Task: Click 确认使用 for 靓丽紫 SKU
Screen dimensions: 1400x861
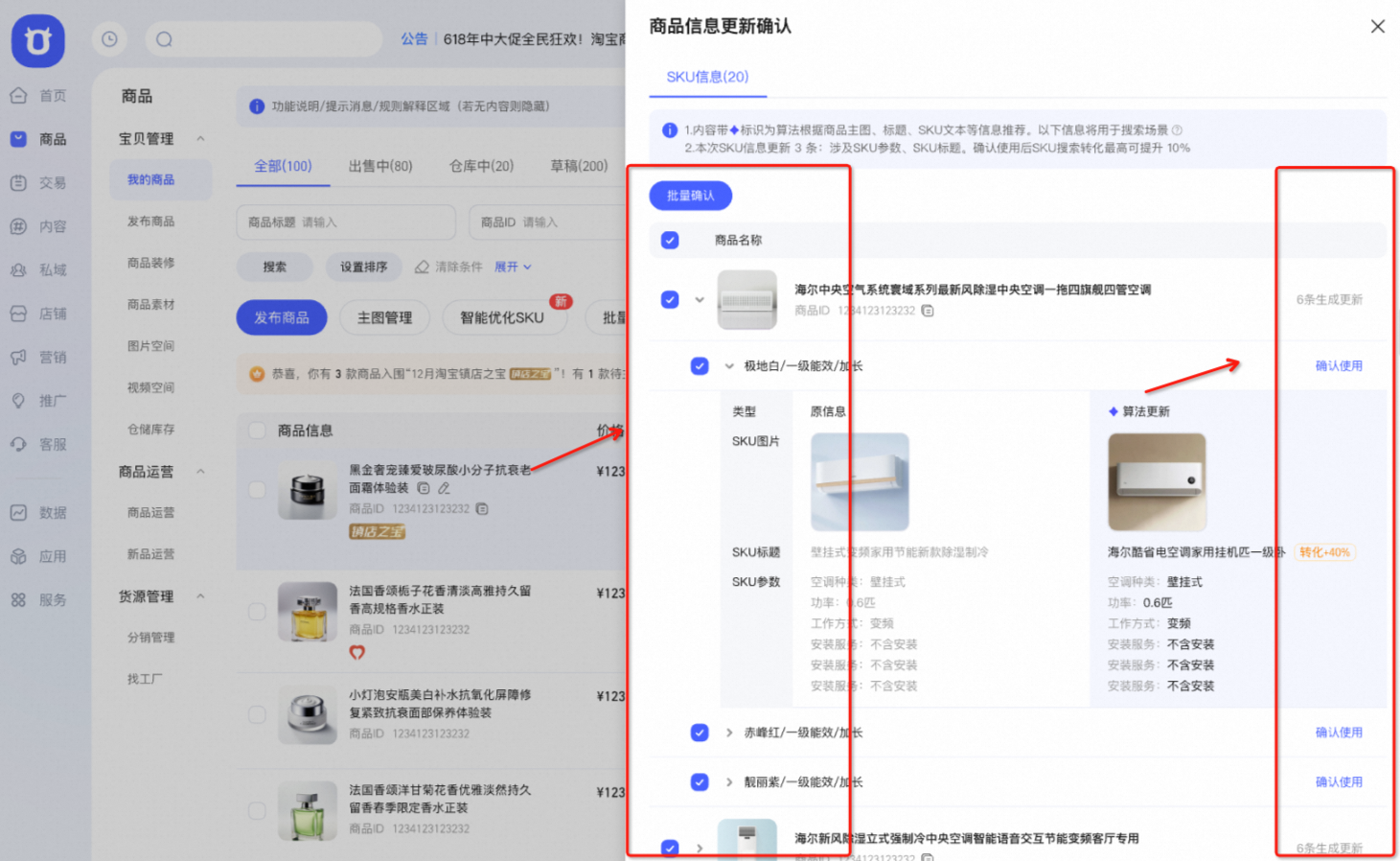Action: click(x=1339, y=781)
